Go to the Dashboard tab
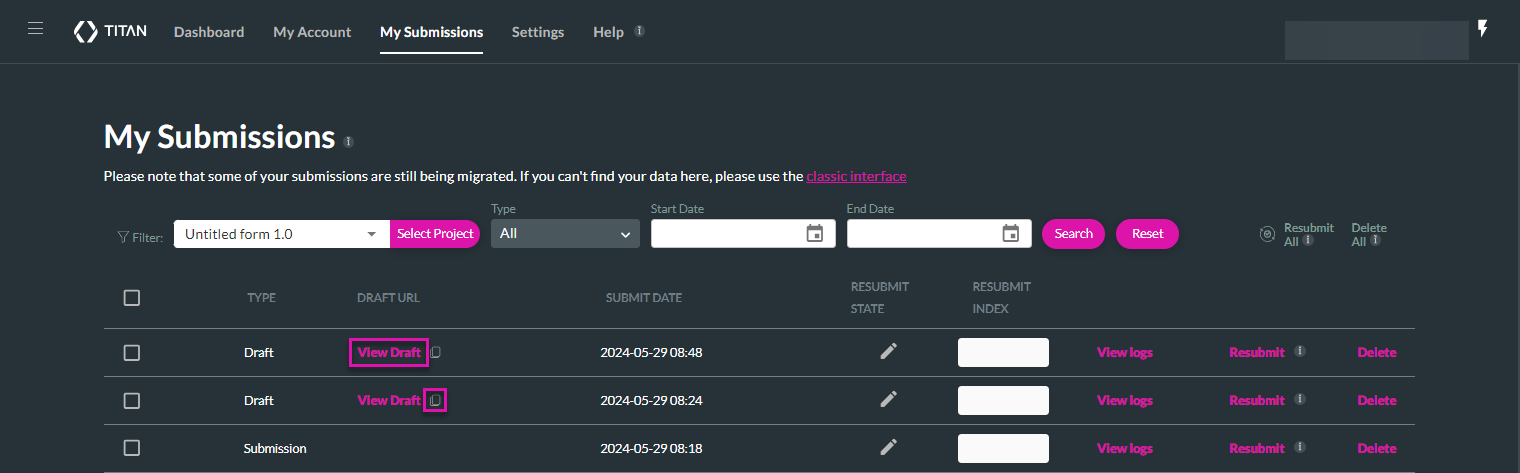Image resolution: width=1520 pixels, height=473 pixels. [x=209, y=32]
